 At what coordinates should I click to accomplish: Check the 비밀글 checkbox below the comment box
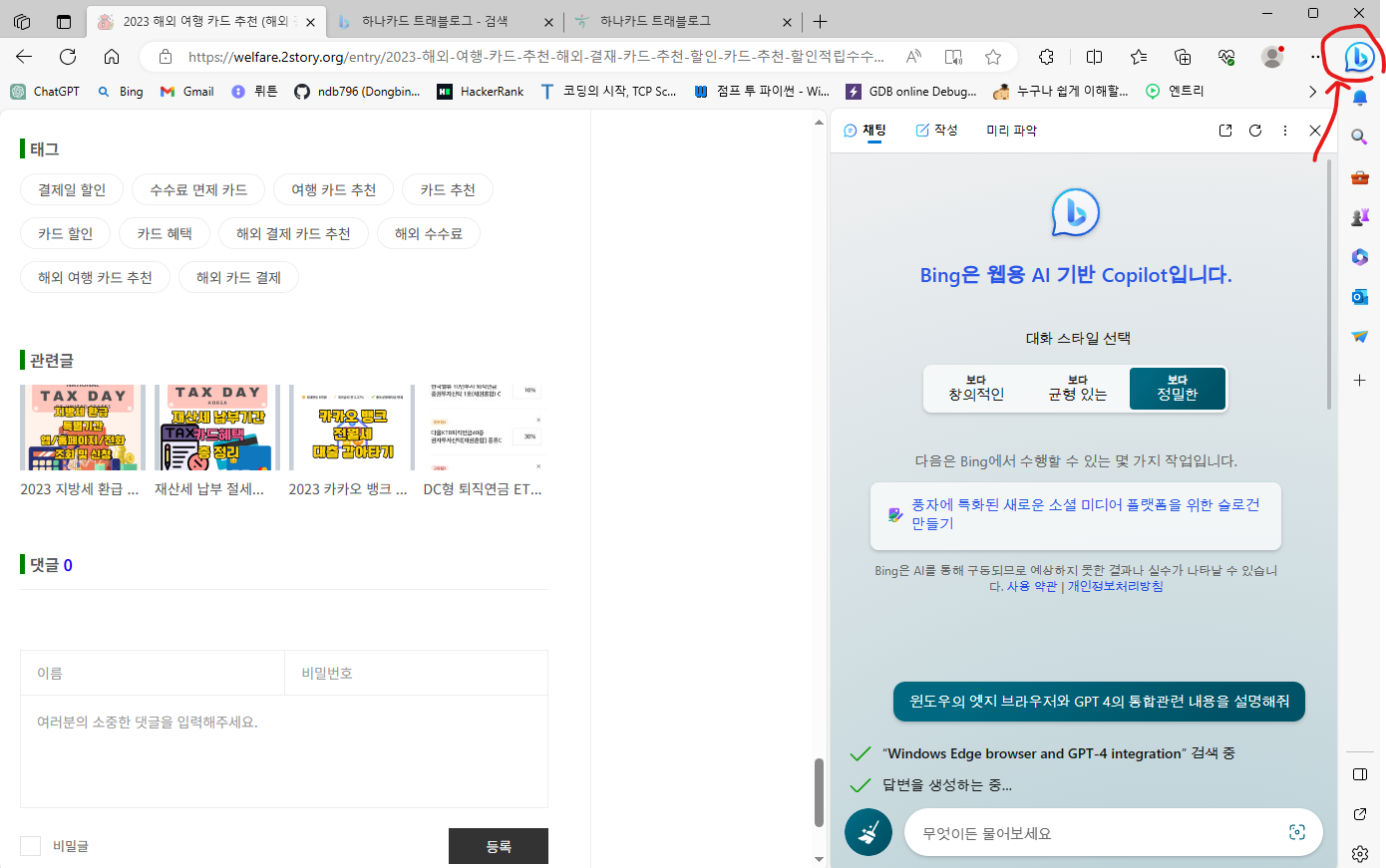pyautogui.click(x=29, y=845)
